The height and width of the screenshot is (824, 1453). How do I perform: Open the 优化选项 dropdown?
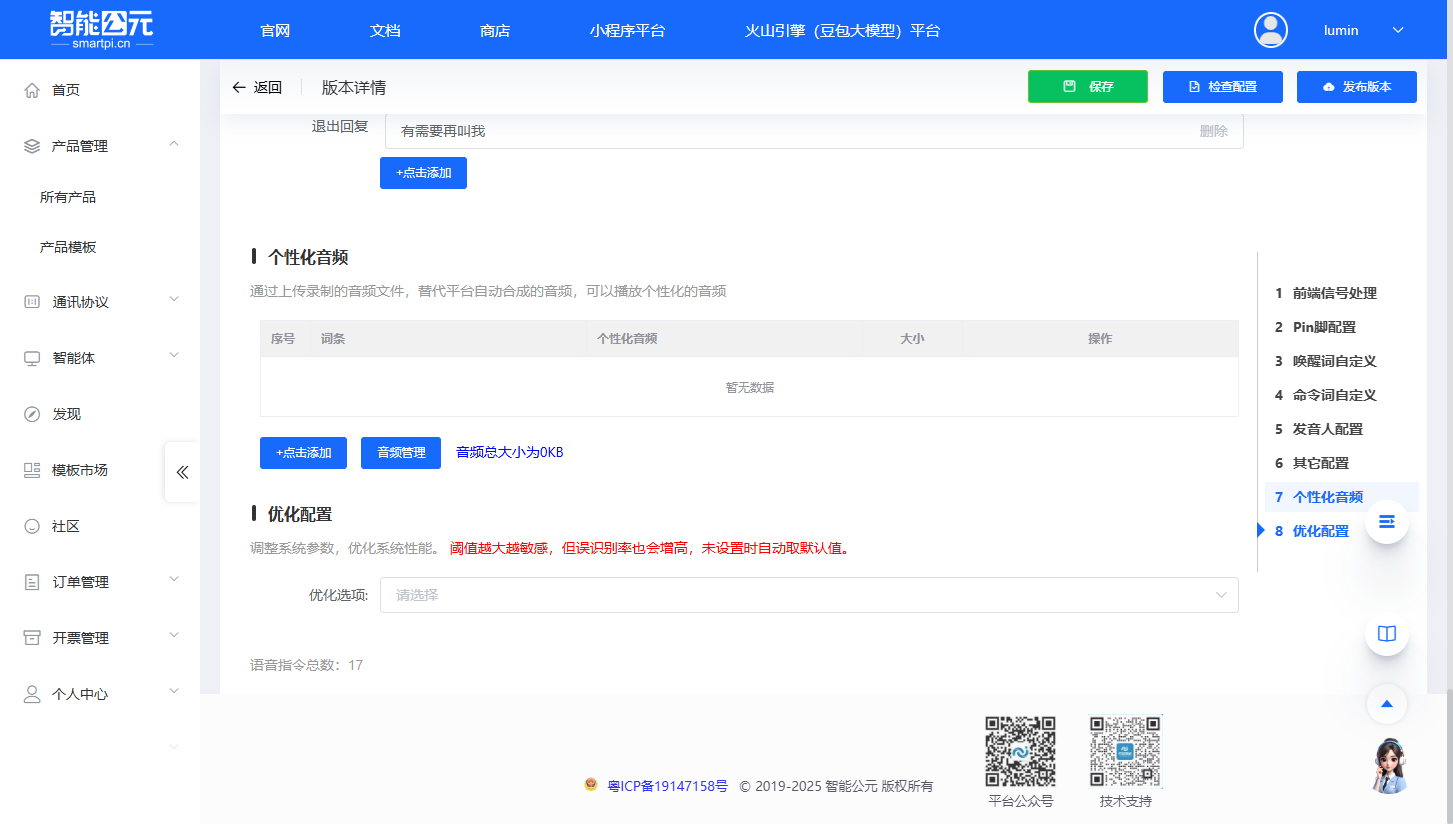click(x=808, y=594)
